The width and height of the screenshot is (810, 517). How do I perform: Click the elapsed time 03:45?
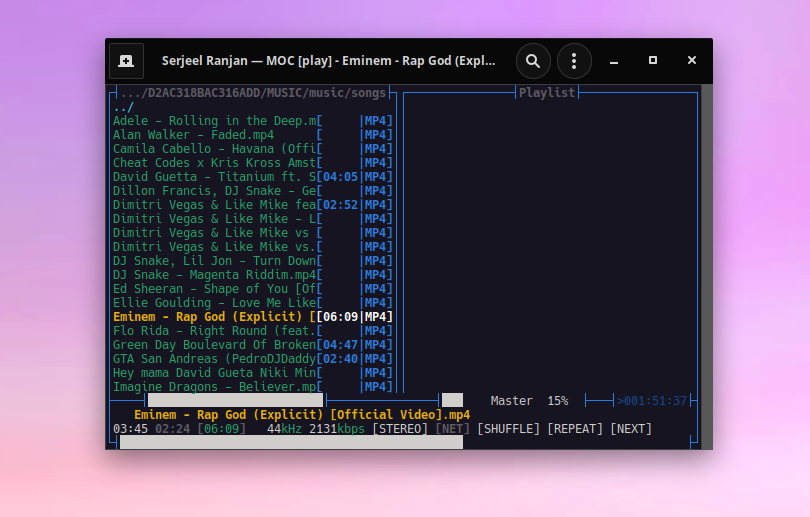point(130,429)
